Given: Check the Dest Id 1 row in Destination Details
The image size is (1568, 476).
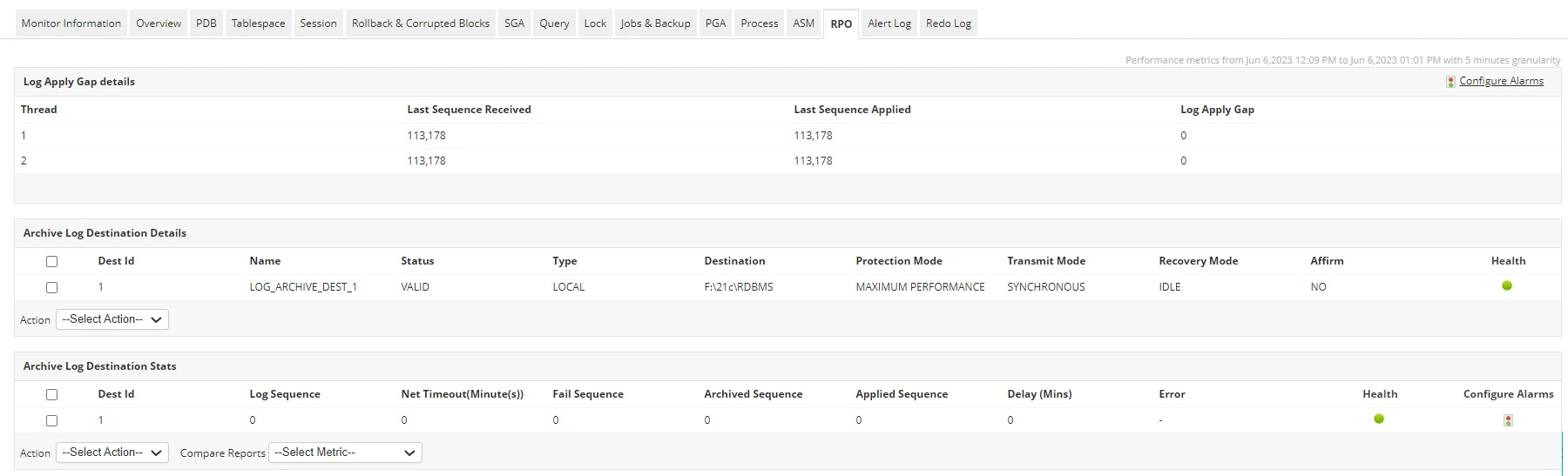Looking at the screenshot, I should (x=51, y=287).
